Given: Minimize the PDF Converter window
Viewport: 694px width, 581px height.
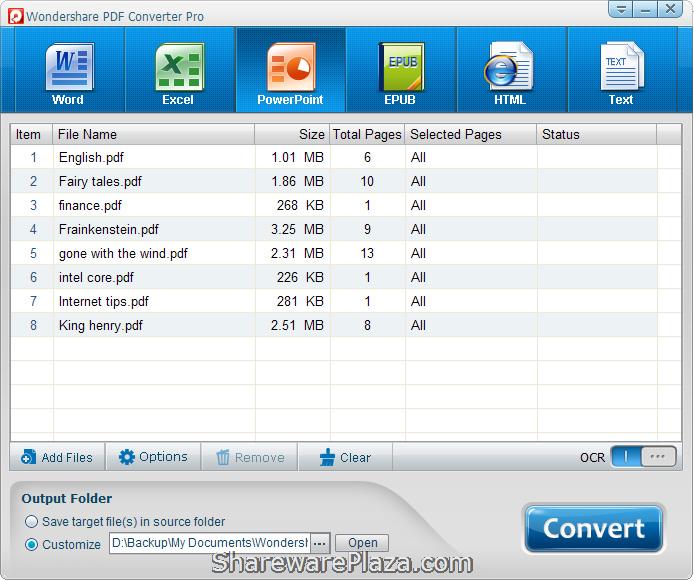Looking at the screenshot, I should (645, 9).
